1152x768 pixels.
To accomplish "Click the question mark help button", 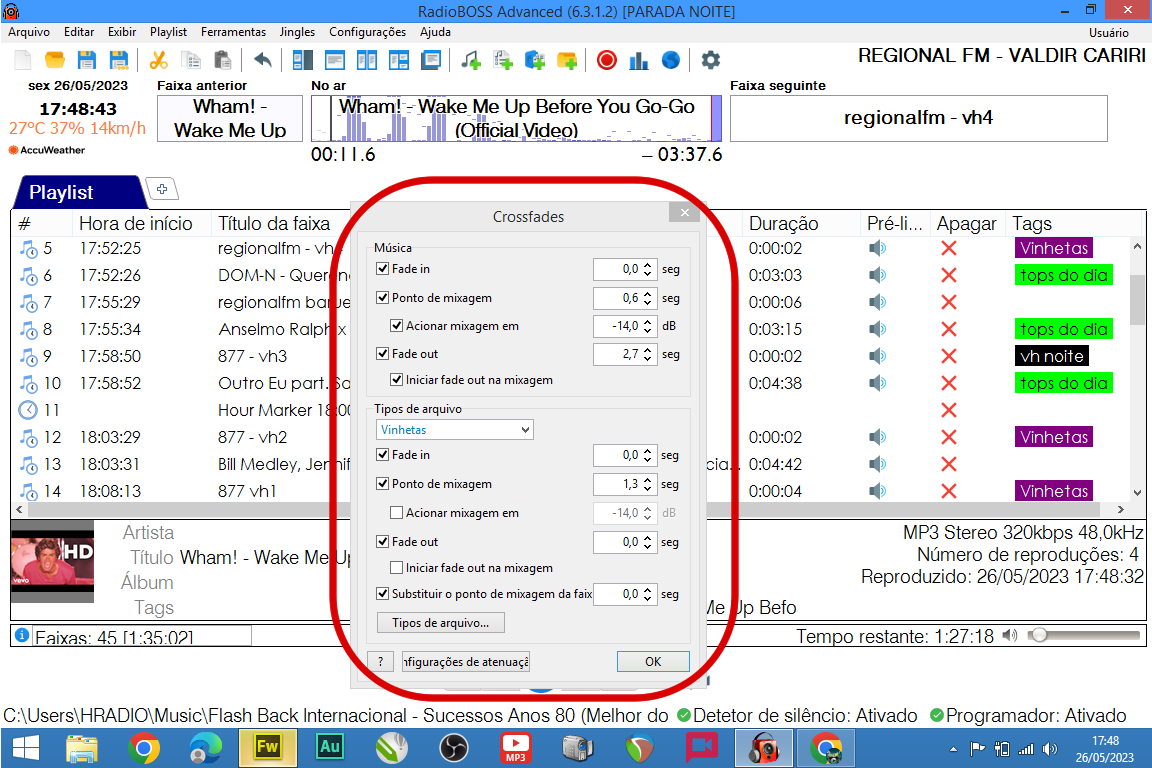I will click(381, 661).
